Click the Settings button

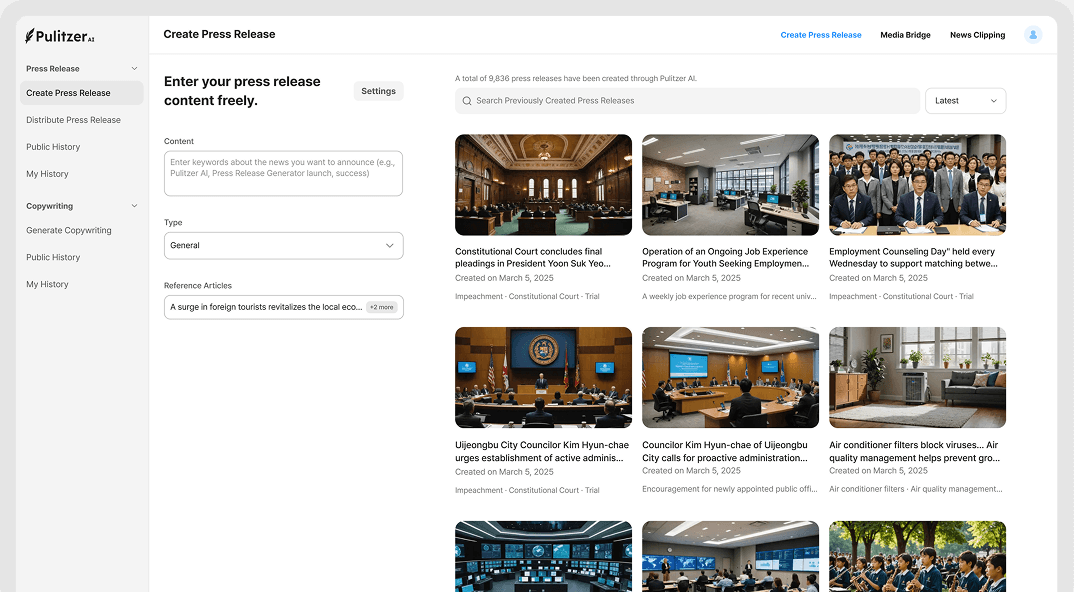378,91
